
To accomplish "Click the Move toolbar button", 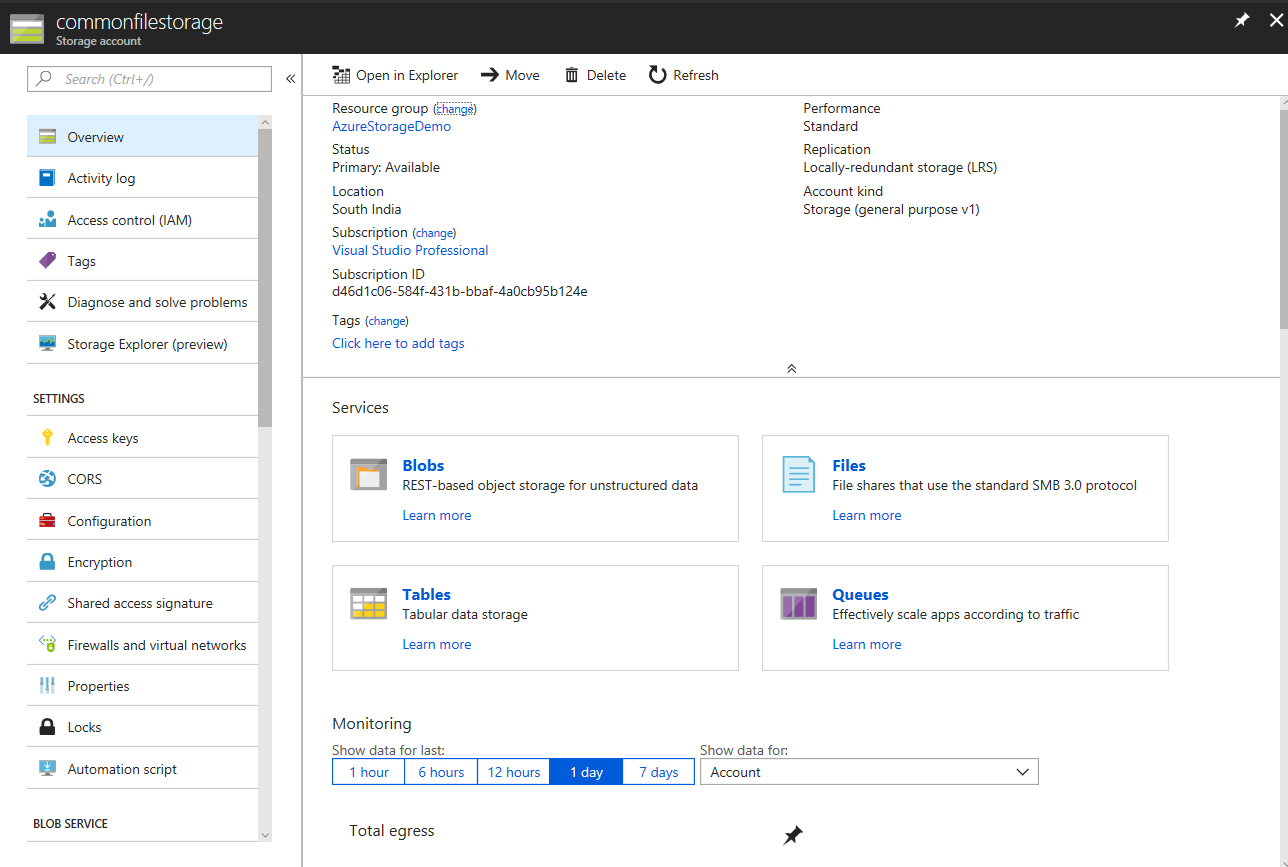I will [x=510, y=75].
